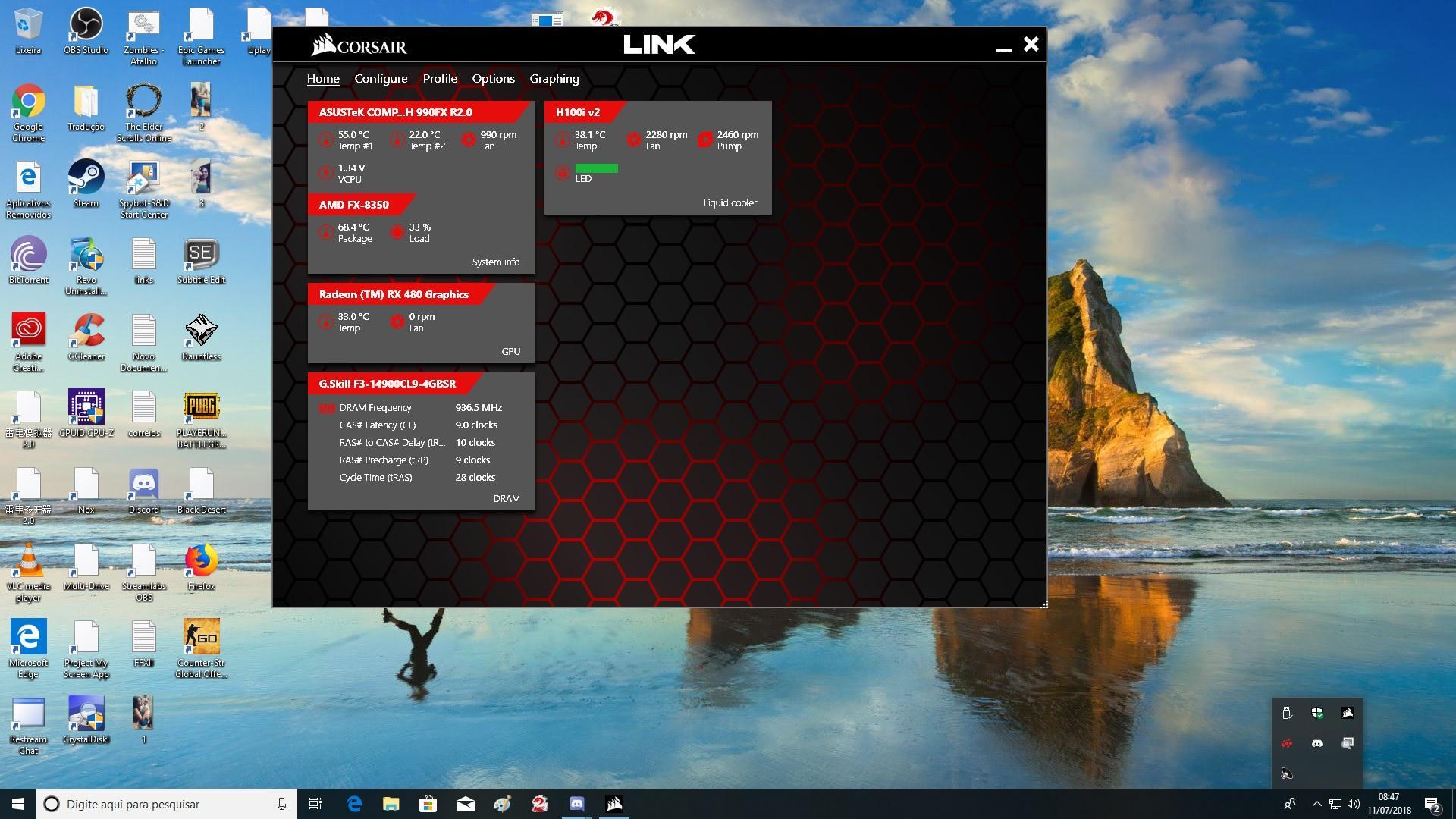The image size is (1456, 819).
Task: Click the H100i v2 Pump icon
Action: 705,140
